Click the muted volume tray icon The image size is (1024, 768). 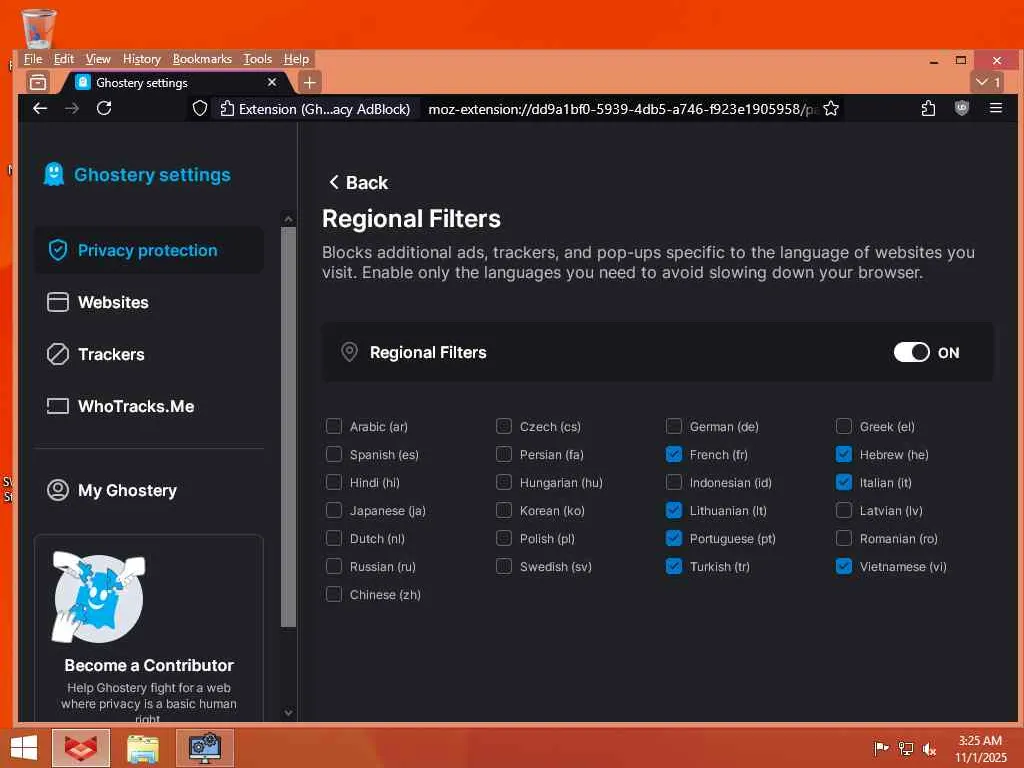click(x=929, y=748)
